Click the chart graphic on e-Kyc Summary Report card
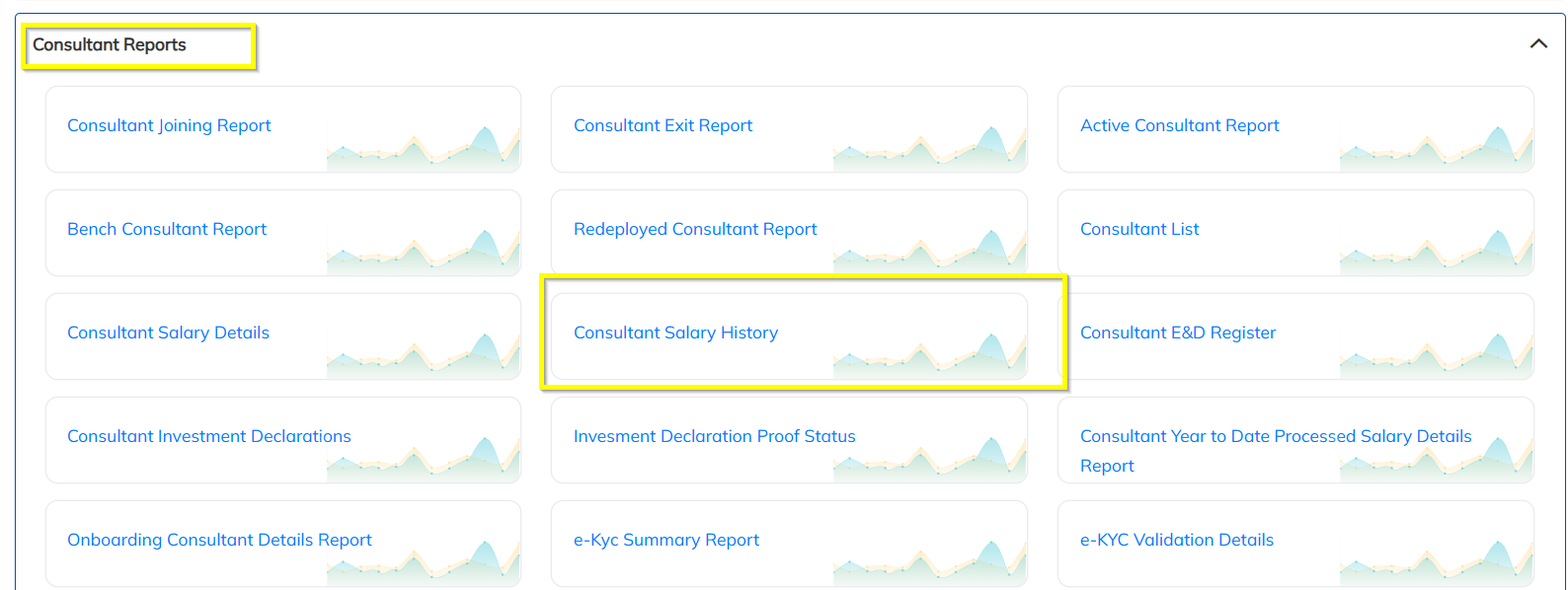1568x590 pixels. coord(930,562)
